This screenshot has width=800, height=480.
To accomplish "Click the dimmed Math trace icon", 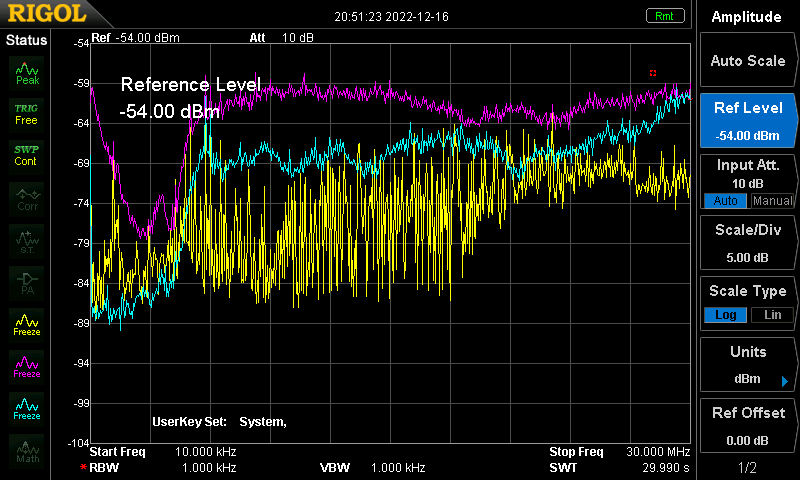I will [27, 451].
